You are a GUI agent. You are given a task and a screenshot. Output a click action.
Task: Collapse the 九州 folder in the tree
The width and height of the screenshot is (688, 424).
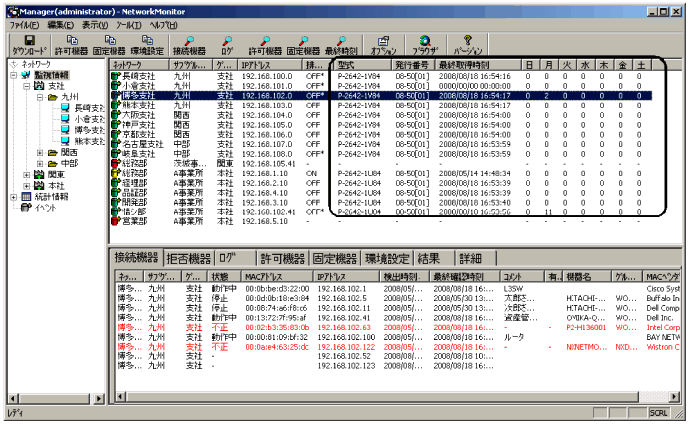(x=40, y=98)
